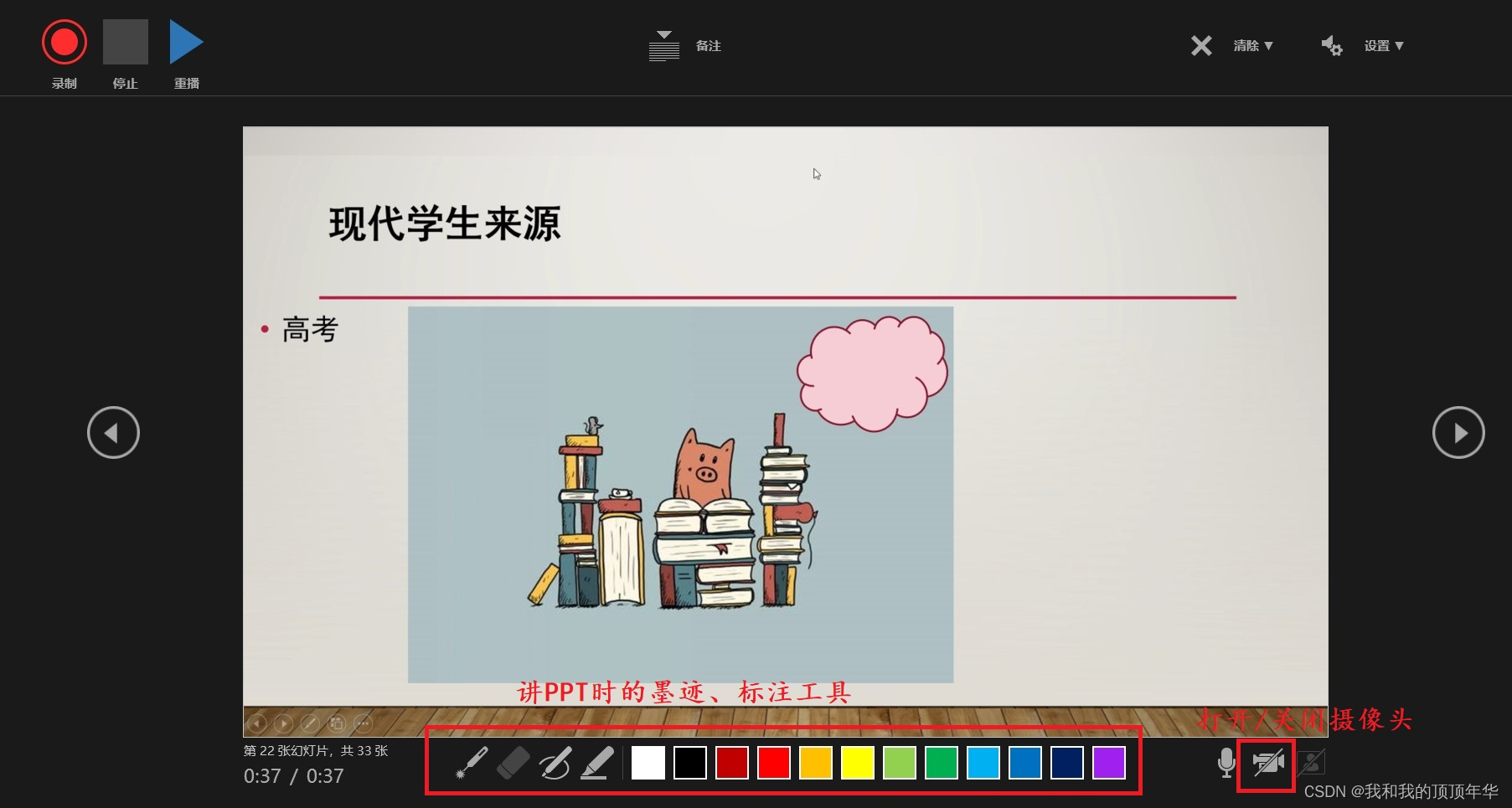Pick the orange ink color
Screen dimensions: 1512x808
point(816,763)
